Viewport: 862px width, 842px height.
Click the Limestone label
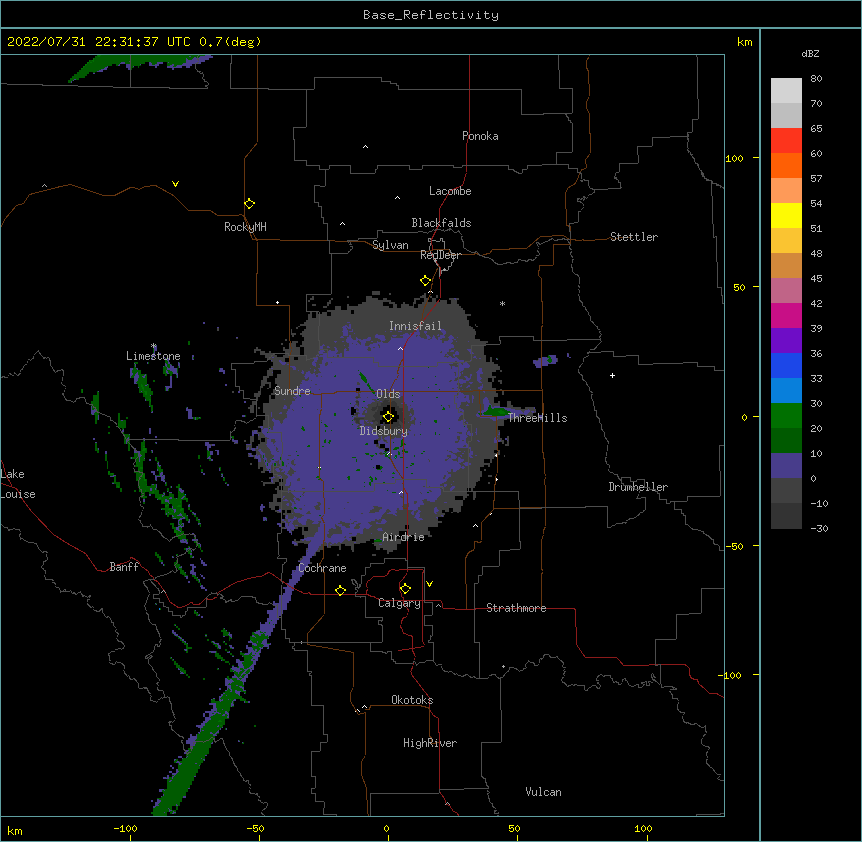(153, 356)
